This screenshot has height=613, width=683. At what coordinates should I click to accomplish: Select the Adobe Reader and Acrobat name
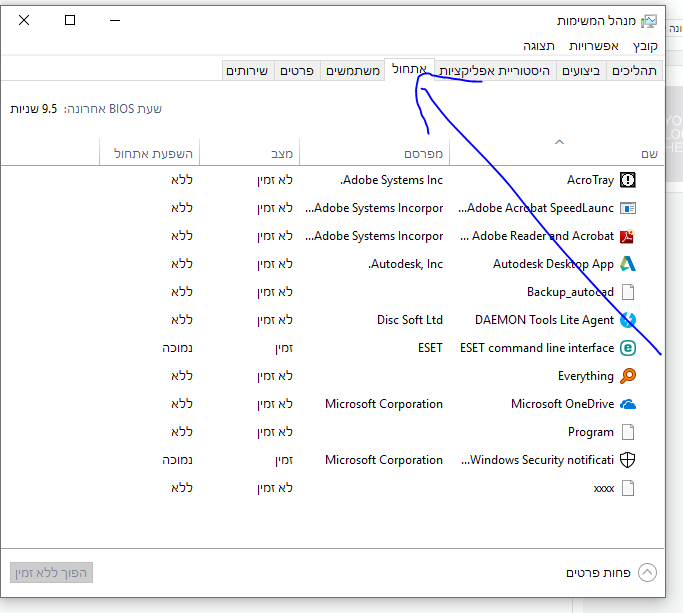537,236
